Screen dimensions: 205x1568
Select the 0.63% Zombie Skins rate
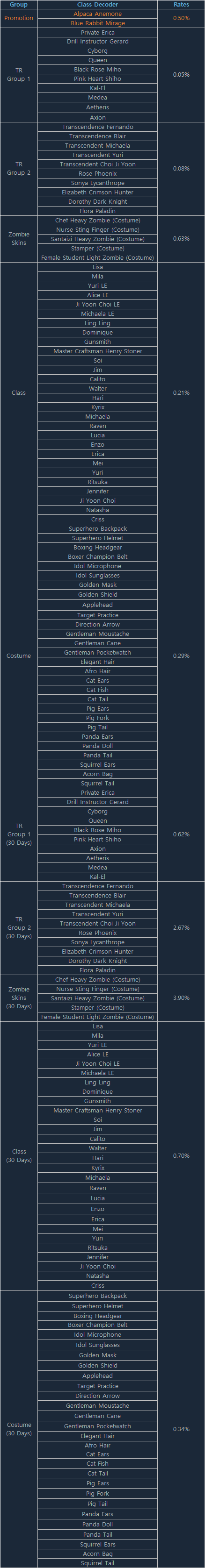click(181, 239)
